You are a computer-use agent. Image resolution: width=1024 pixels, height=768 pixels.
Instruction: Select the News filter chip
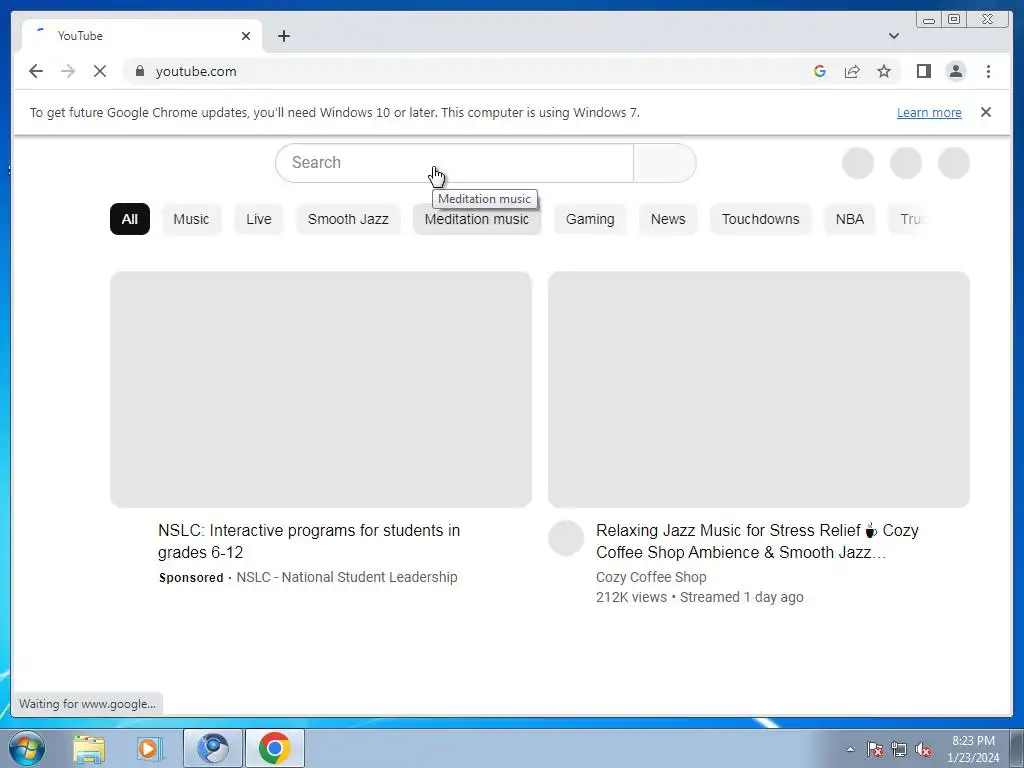[x=667, y=219]
